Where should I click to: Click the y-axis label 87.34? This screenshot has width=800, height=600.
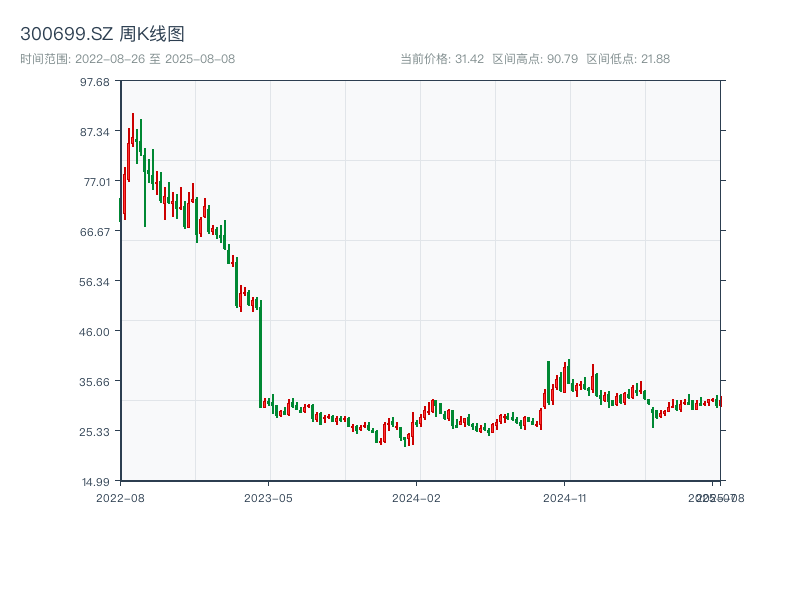[x=95, y=132]
